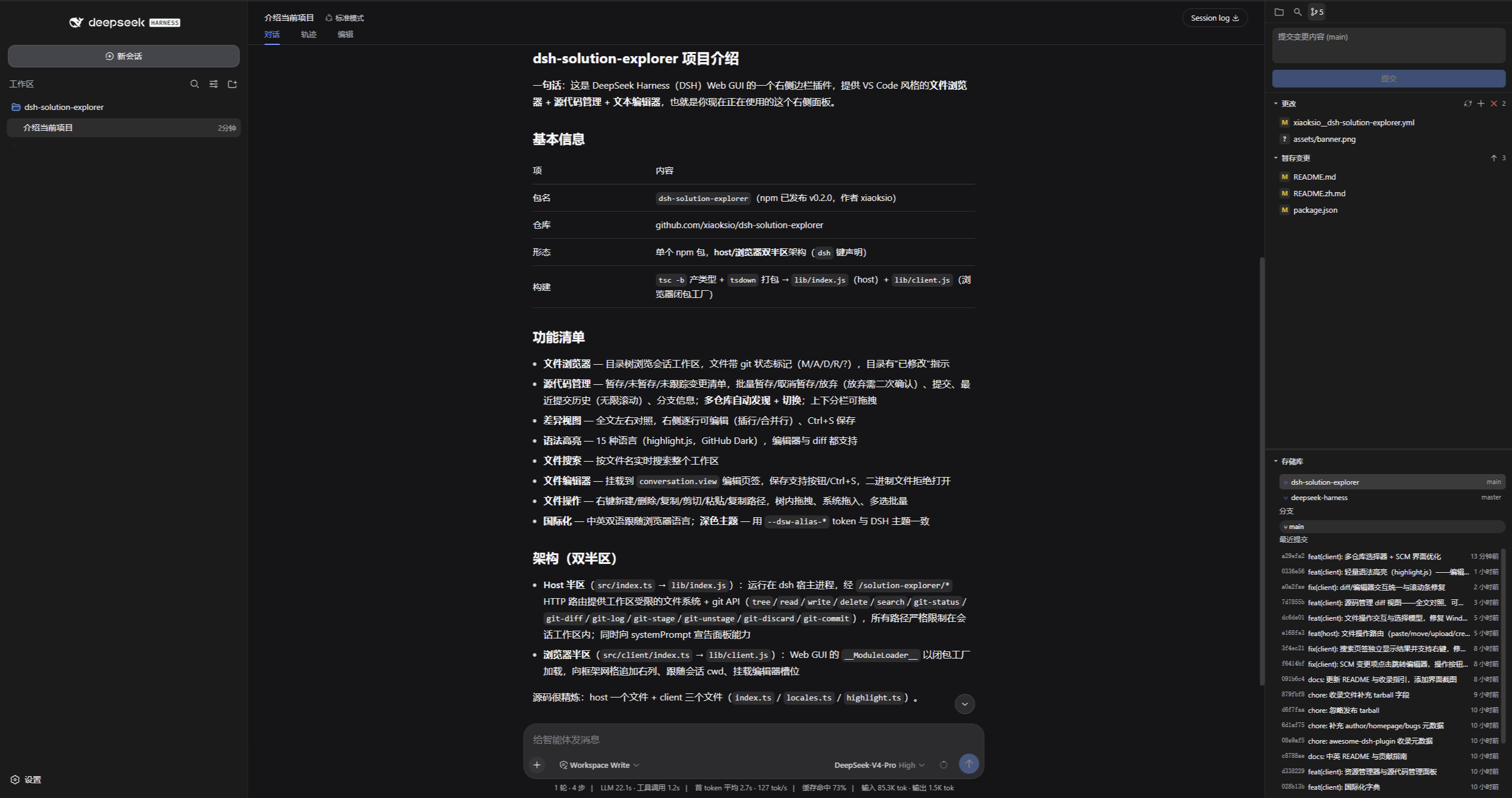Open the file search magnifier in right panel
1512x798 pixels.
click(1297, 12)
